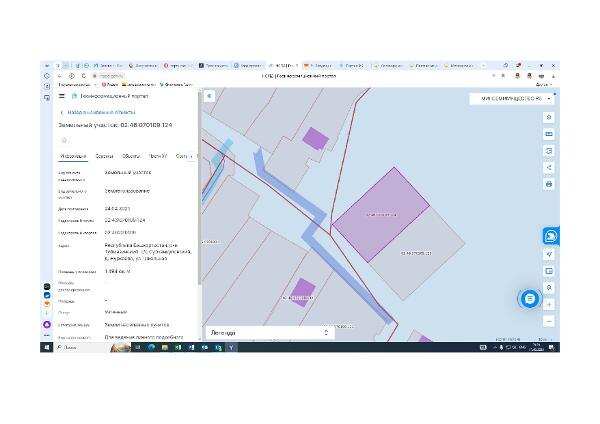Viewport: 600px width, 424px height.
Task: Open a new browser tab with plus
Action: tap(483, 66)
